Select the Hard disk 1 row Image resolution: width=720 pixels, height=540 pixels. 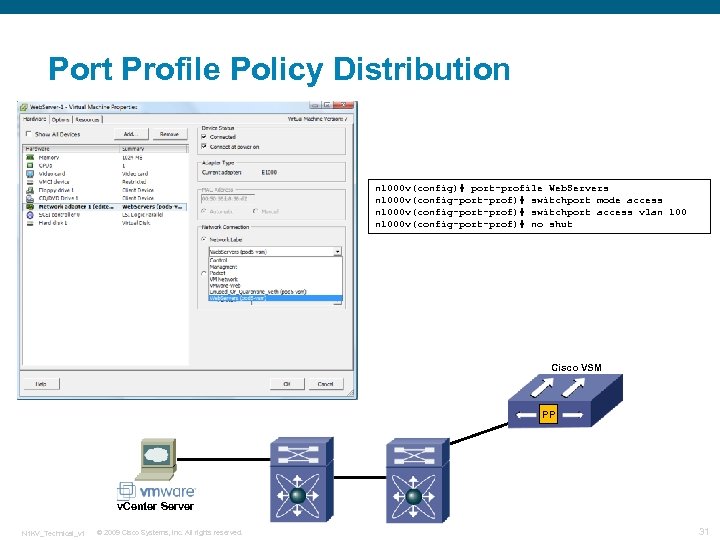coord(106,223)
